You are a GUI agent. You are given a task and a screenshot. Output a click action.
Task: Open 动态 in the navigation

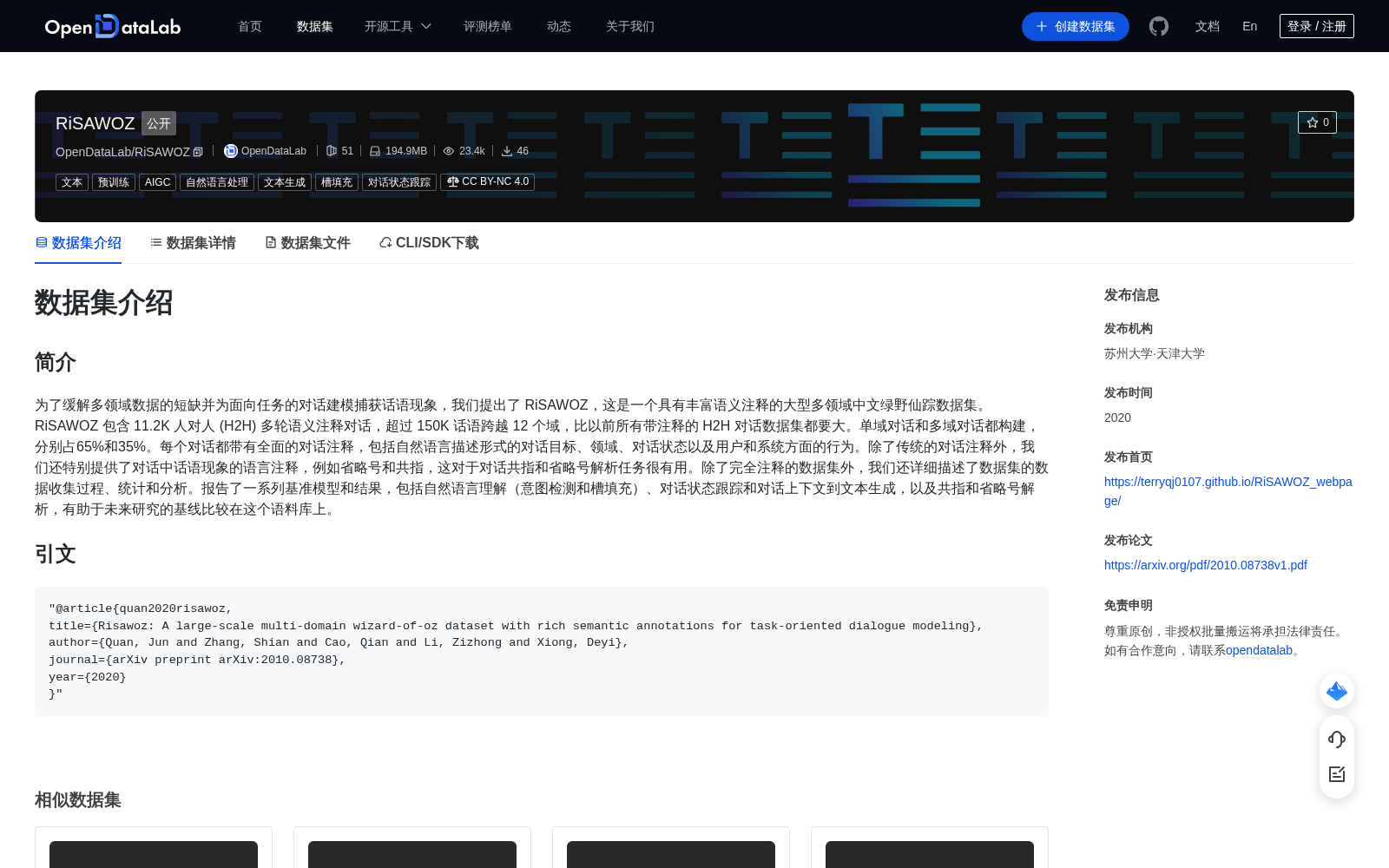(x=559, y=26)
